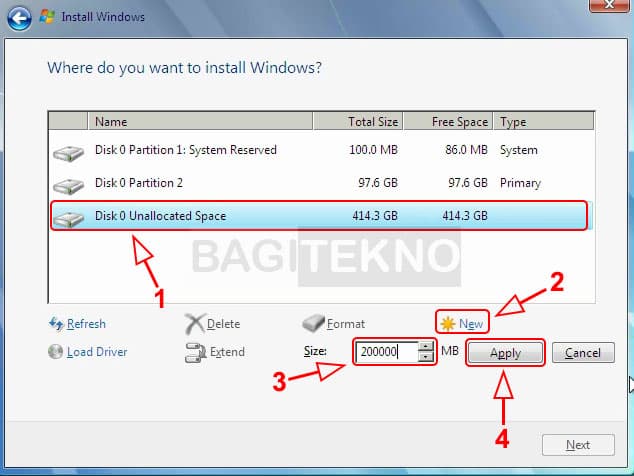Screen dimensions: 634x476
Task: Click the 97.6 GB free space cell
Action: tap(468, 183)
